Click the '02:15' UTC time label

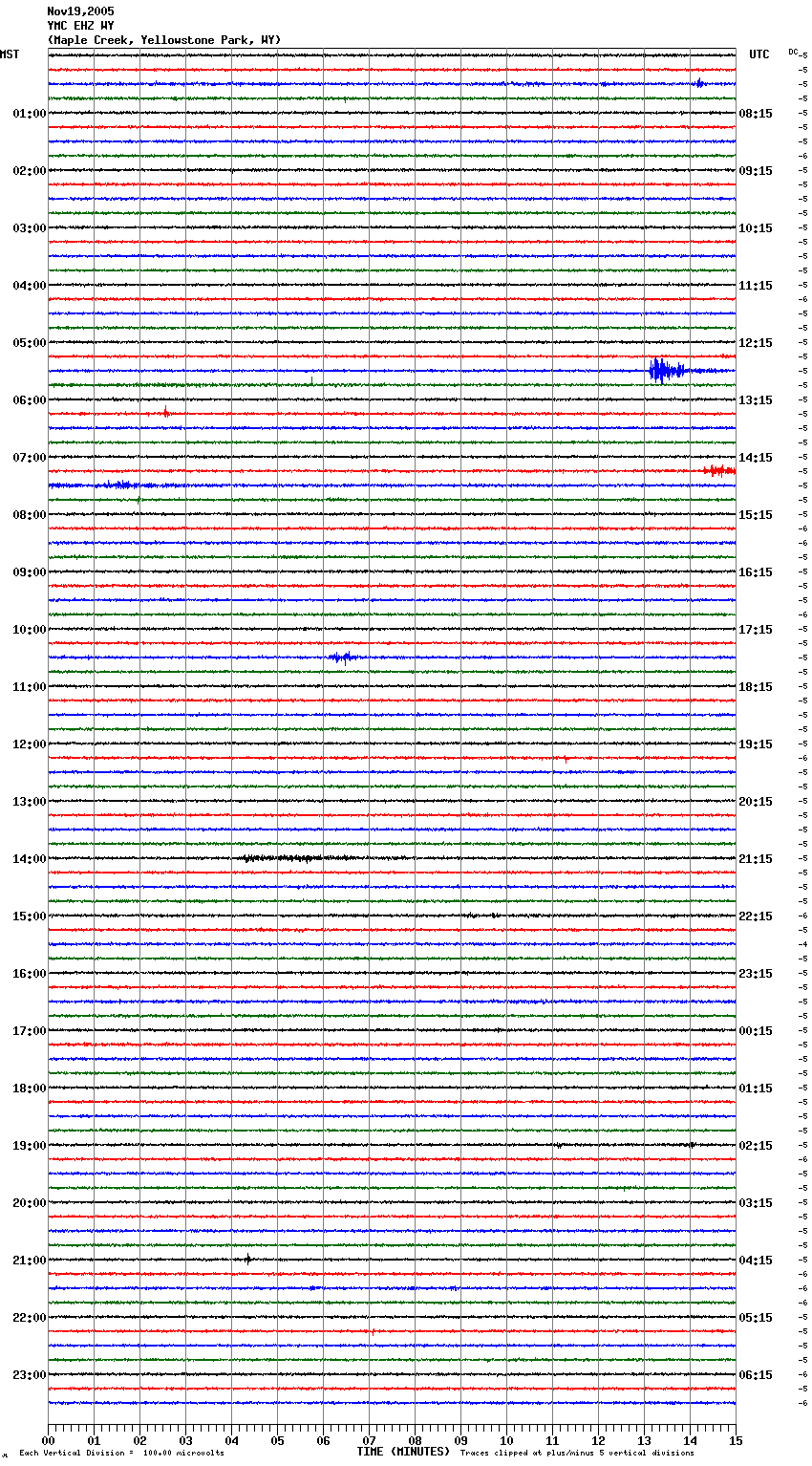click(756, 1146)
